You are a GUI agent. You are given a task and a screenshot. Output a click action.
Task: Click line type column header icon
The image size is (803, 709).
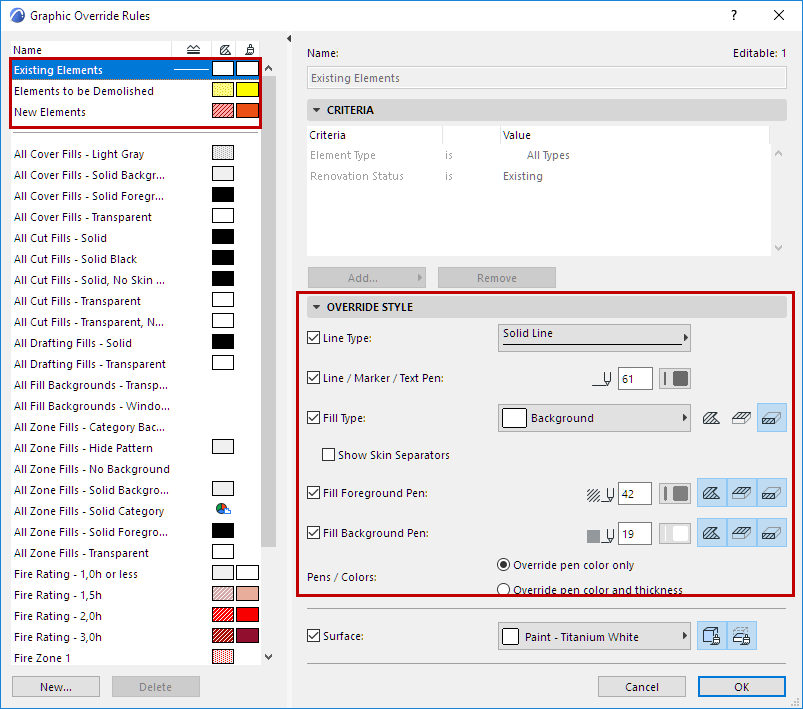coord(193,50)
